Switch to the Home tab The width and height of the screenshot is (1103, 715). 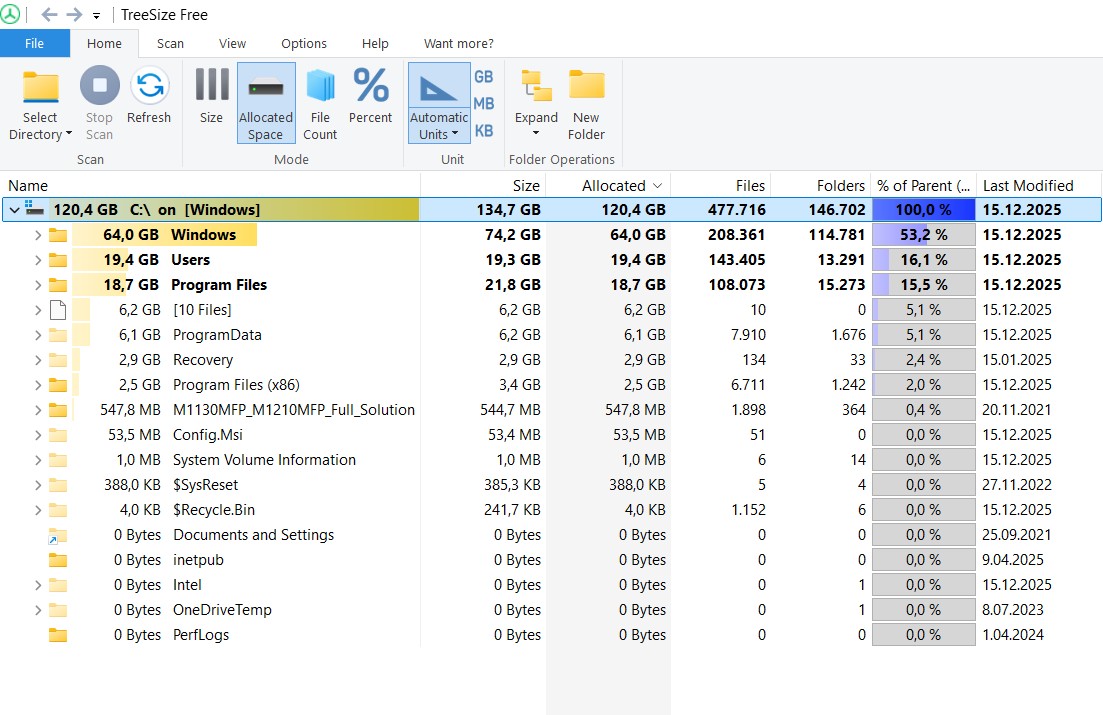[x=104, y=43]
